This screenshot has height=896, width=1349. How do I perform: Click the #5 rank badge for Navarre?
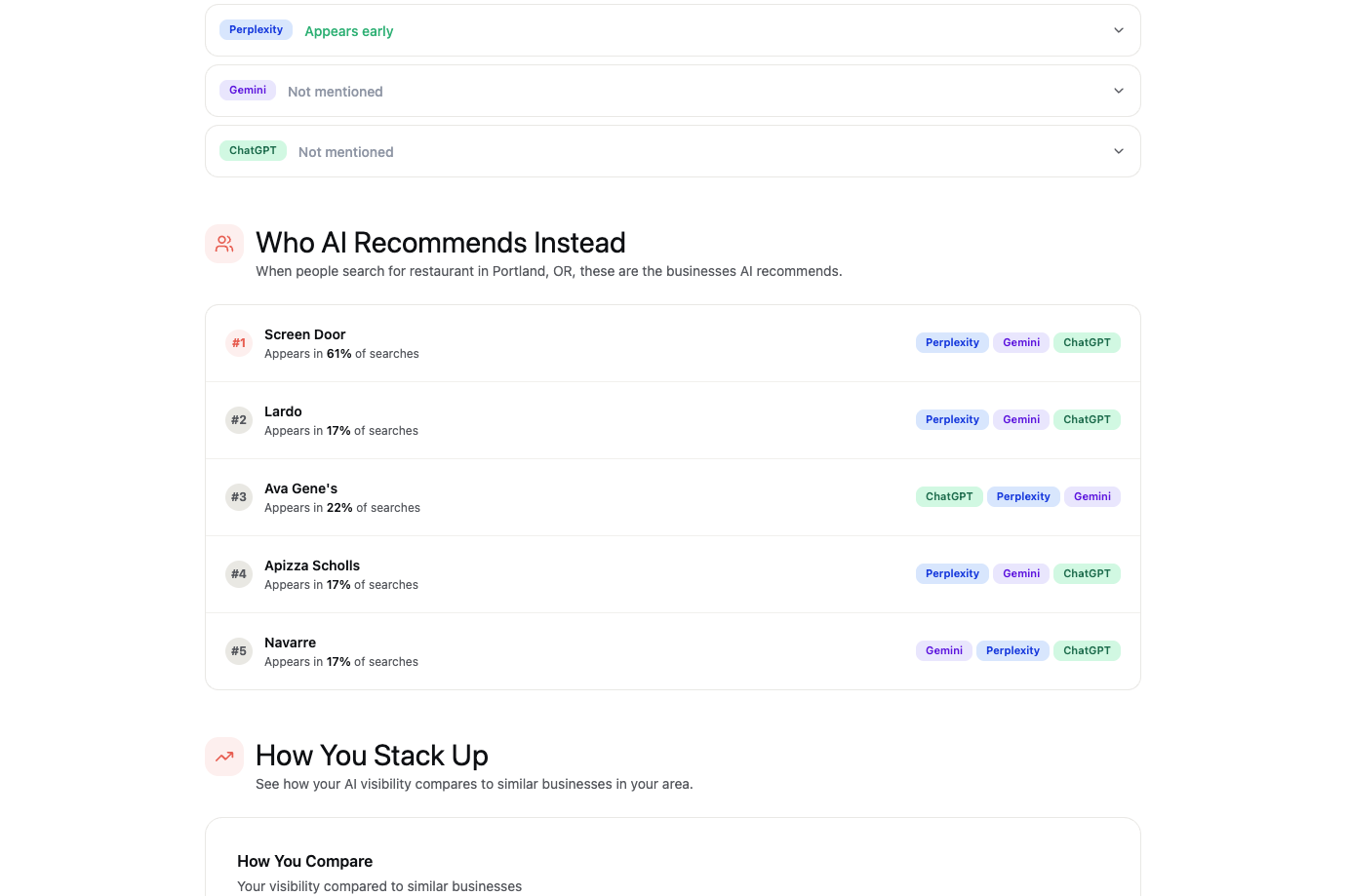click(239, 651)
